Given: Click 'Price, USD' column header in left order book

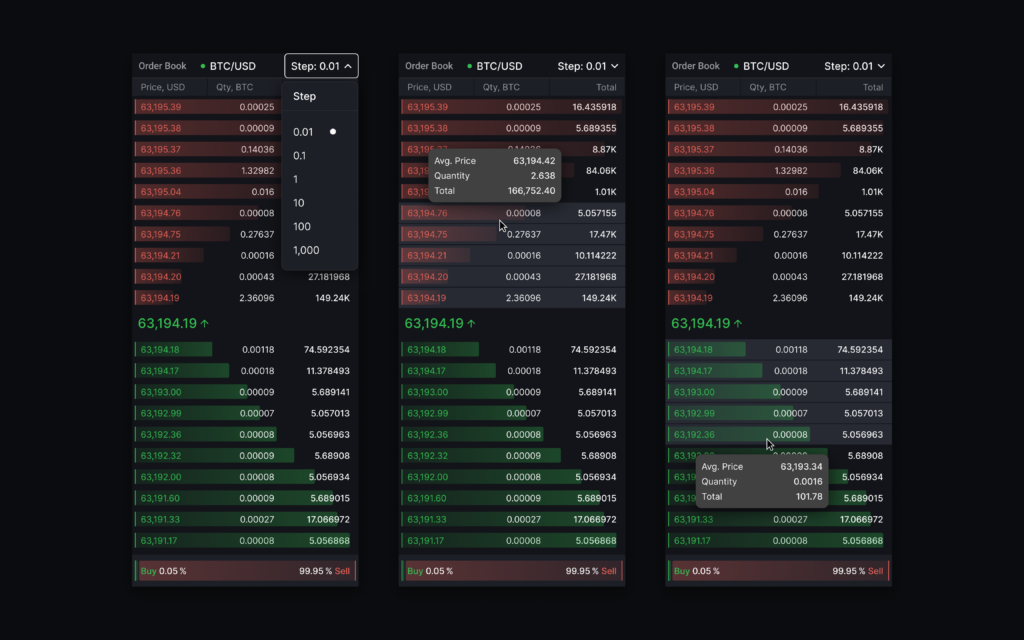Looking at the screenshot, I should click(163, 87).
